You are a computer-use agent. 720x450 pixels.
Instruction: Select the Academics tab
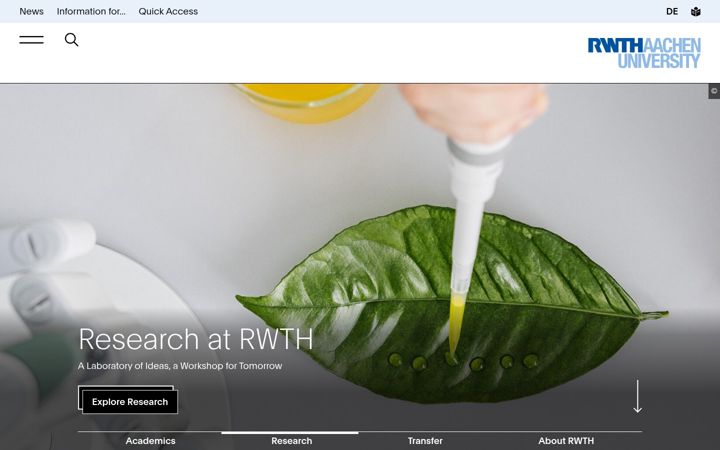point(150,441)
